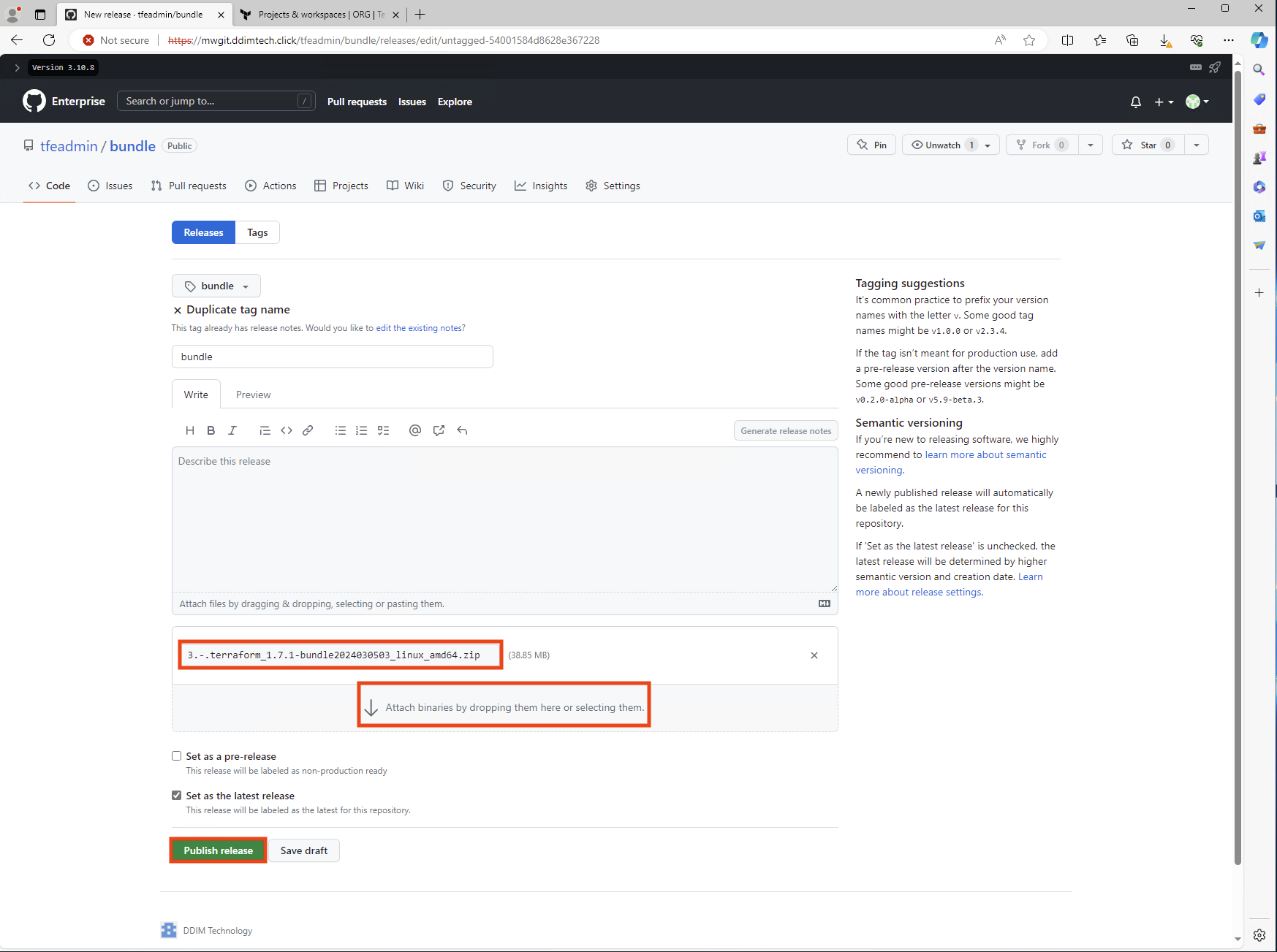Switch to Projects & workspaces browser tab
Screen dimensions: 1277x952
point(319,15)
